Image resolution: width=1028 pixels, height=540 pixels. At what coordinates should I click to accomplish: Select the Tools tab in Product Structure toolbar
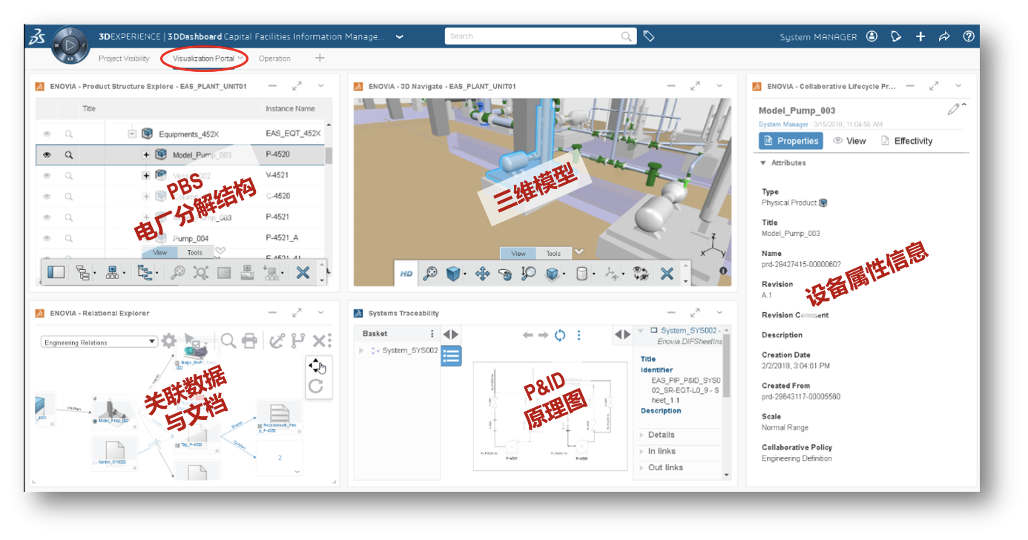(195, 252)
